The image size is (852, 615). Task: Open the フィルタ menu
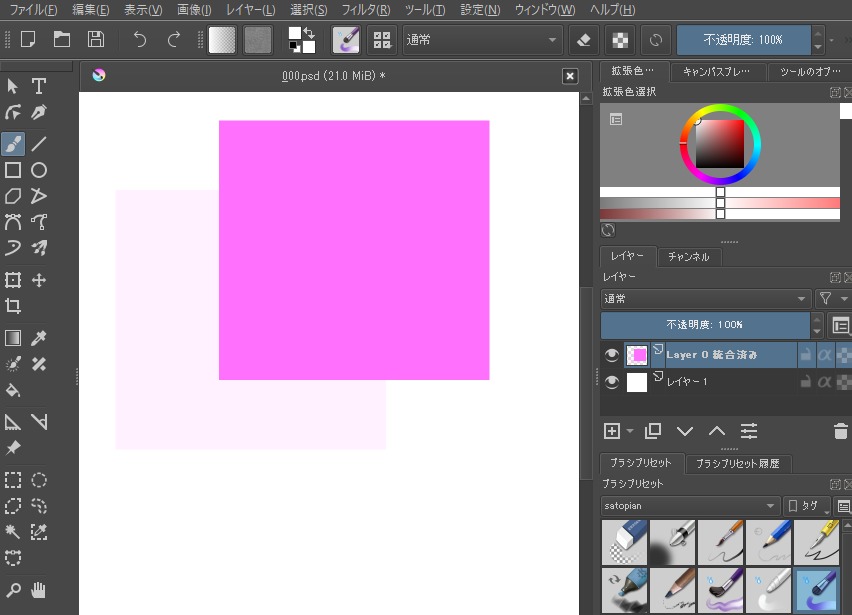[366, 10]
